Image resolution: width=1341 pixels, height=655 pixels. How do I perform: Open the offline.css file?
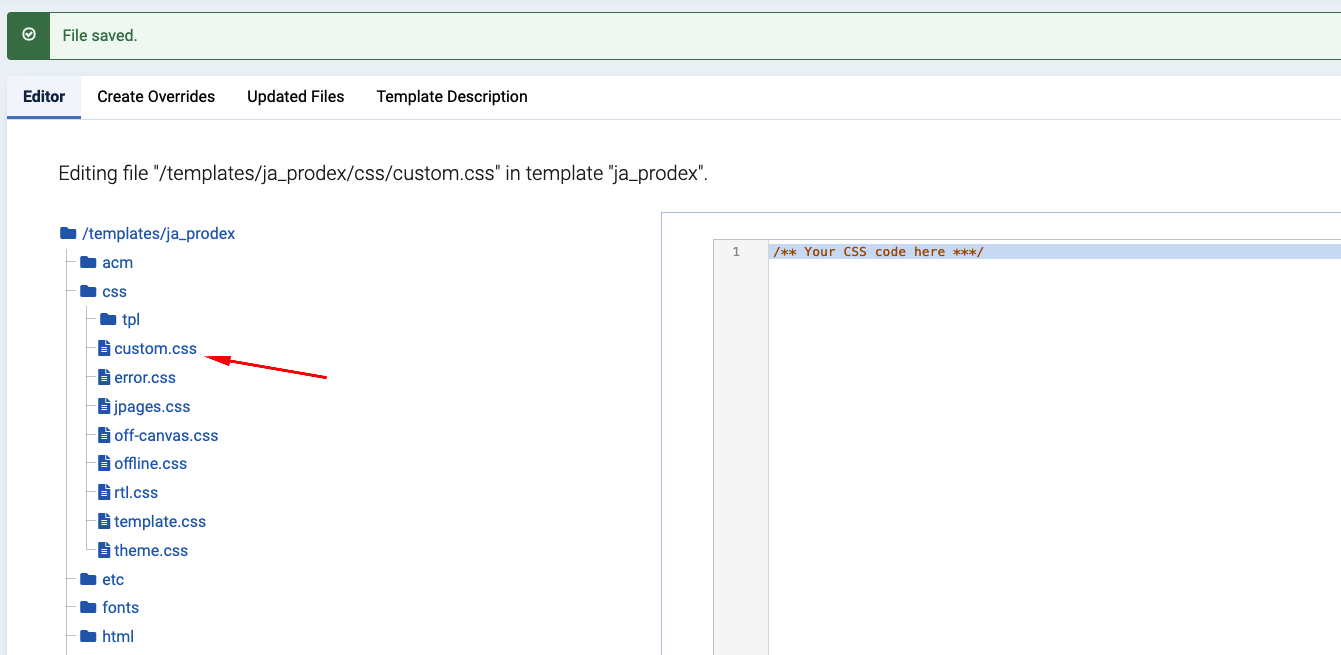tap(150, 464)
